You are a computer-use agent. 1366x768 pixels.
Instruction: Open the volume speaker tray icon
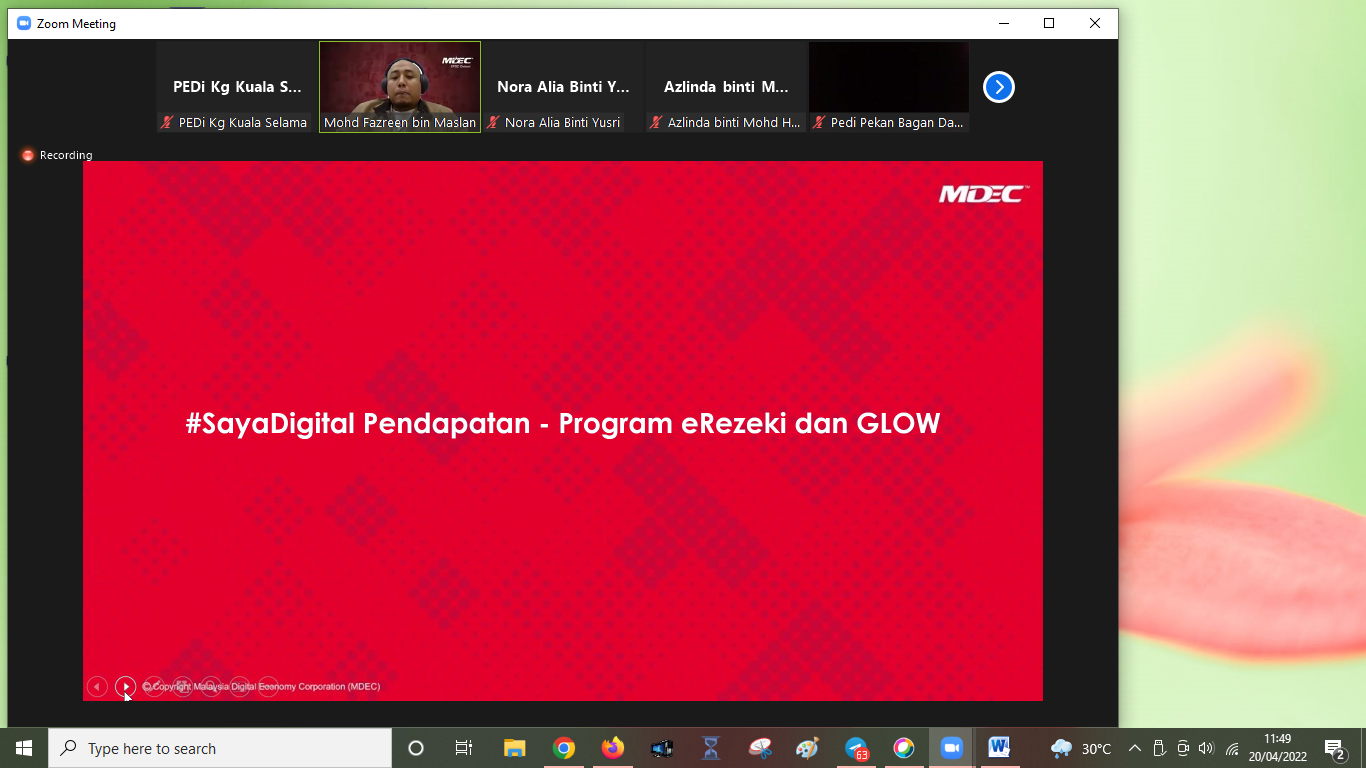pos(1206,748)
